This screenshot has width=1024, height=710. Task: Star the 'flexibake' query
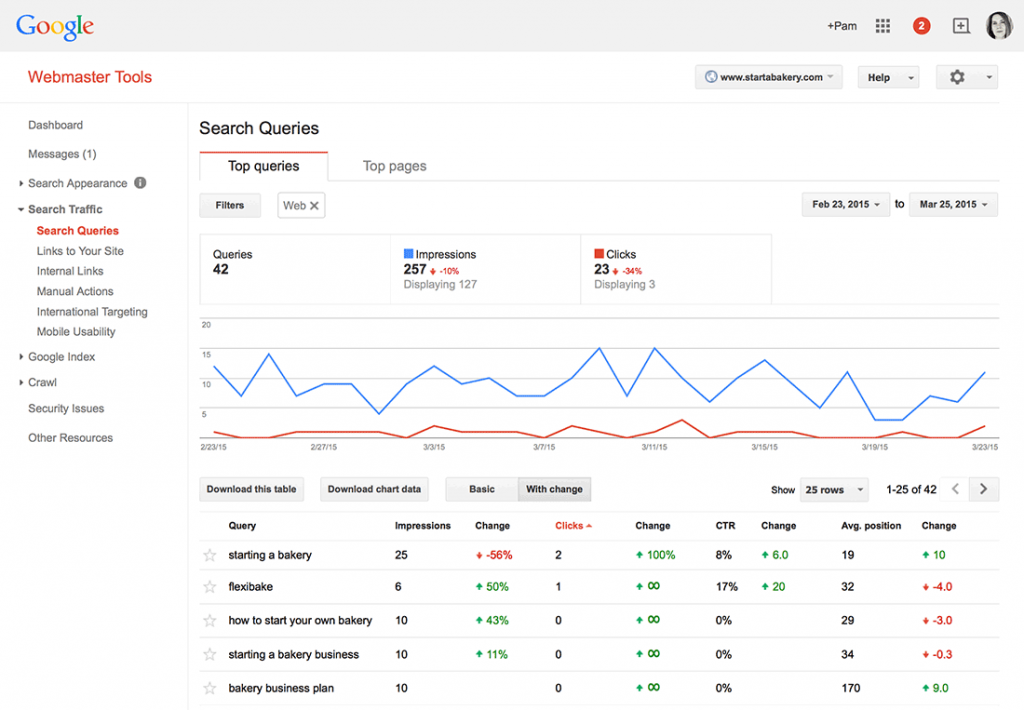coord(210,587)
